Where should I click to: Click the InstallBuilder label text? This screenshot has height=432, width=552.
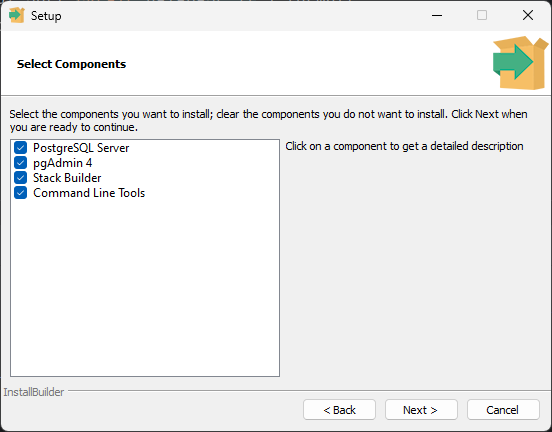(34, 392)
